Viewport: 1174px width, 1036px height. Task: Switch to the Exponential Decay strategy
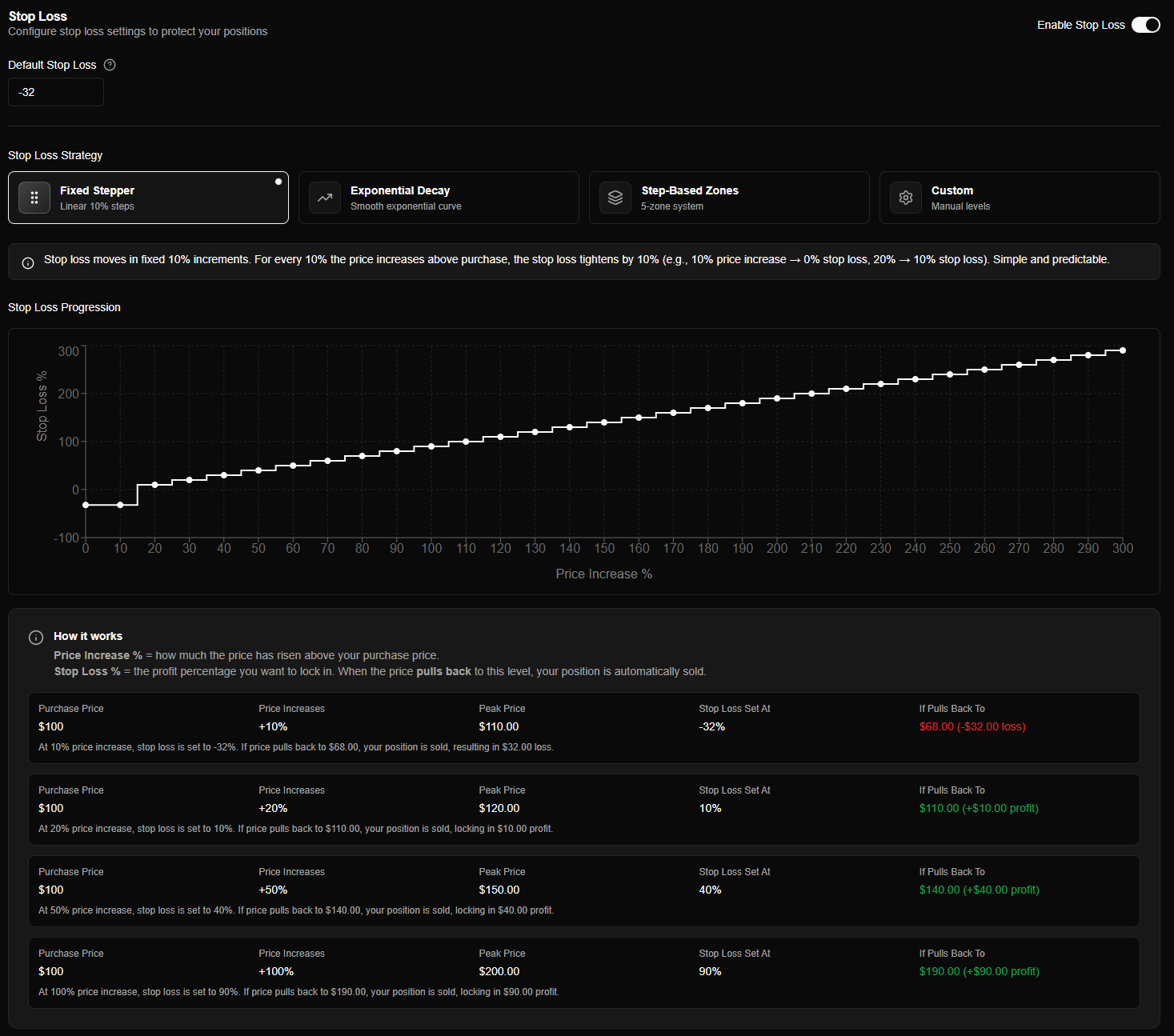pos(439,198)
